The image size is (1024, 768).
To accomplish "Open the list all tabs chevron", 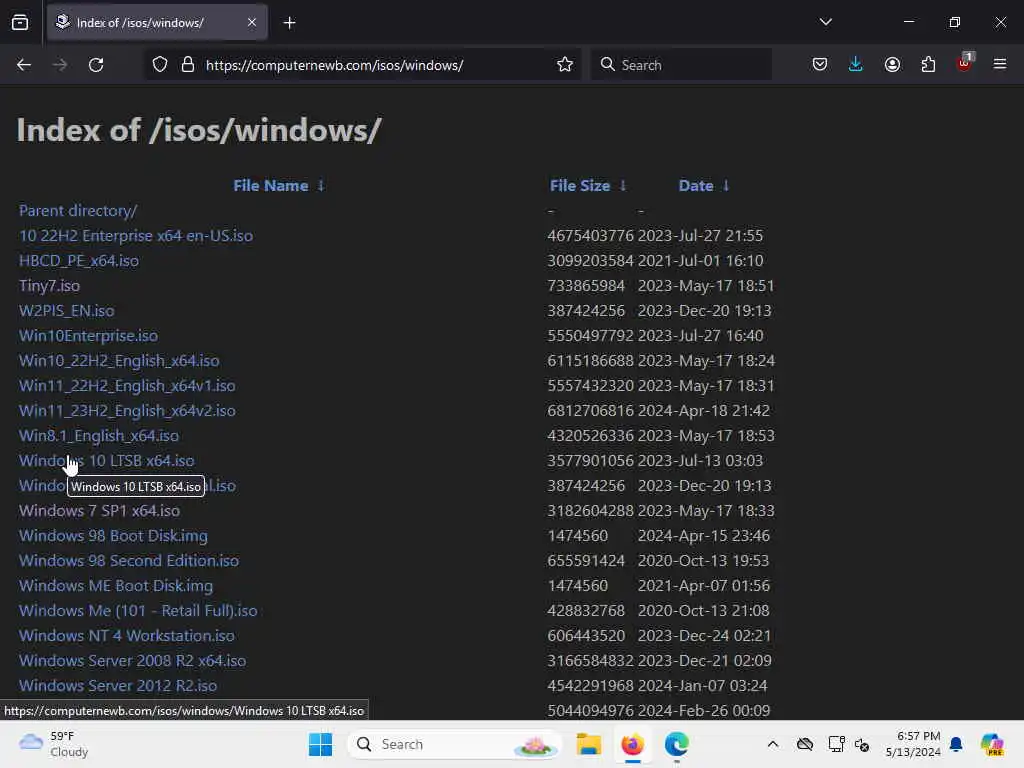I will click(x=825, y=22).
